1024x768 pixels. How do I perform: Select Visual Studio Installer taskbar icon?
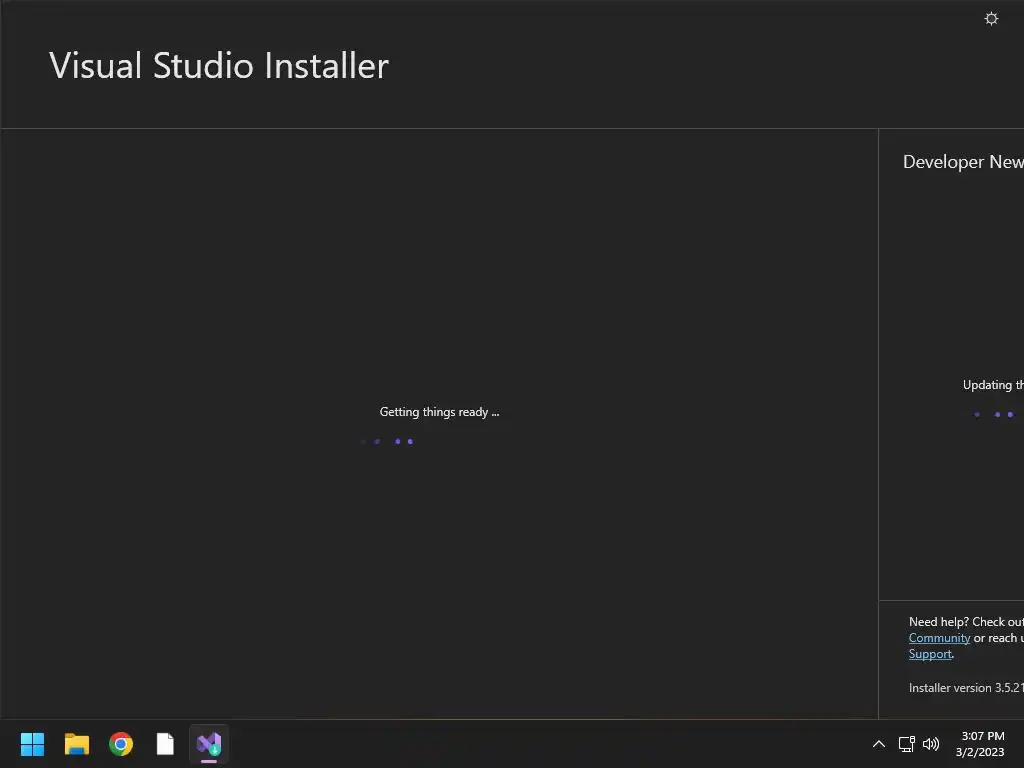(209, 744)
